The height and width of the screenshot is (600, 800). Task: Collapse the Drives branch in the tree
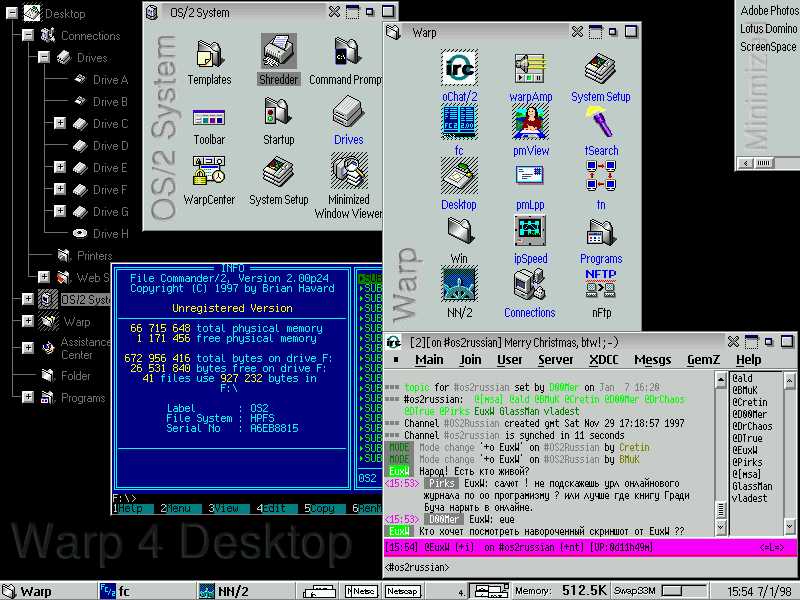tap(44, 57)
